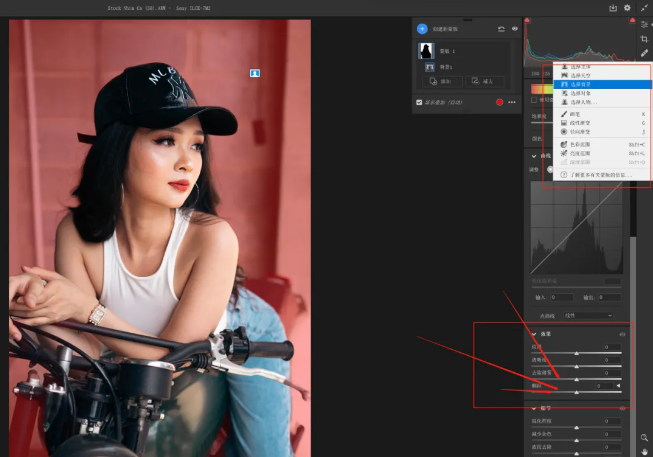Open the point curve dropdown
Screen dimensions: 653x457
[x=587, y=315]
